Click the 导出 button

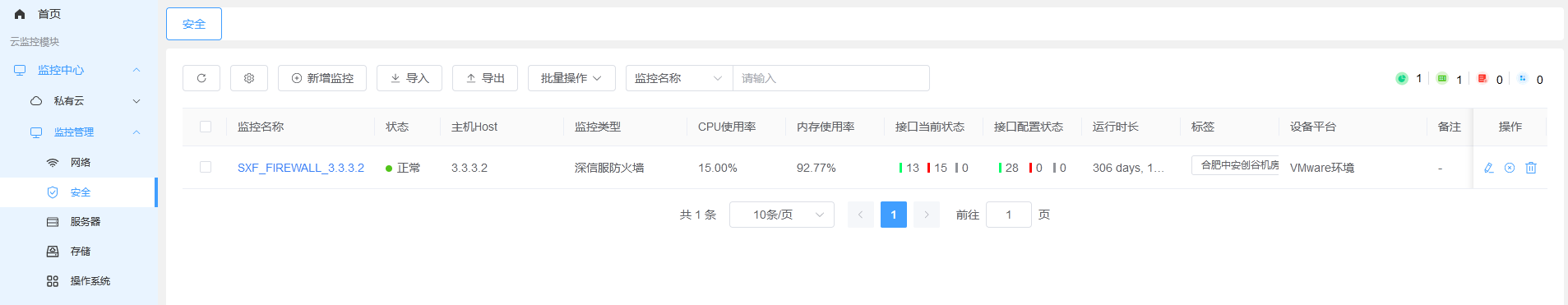[485, 78]
